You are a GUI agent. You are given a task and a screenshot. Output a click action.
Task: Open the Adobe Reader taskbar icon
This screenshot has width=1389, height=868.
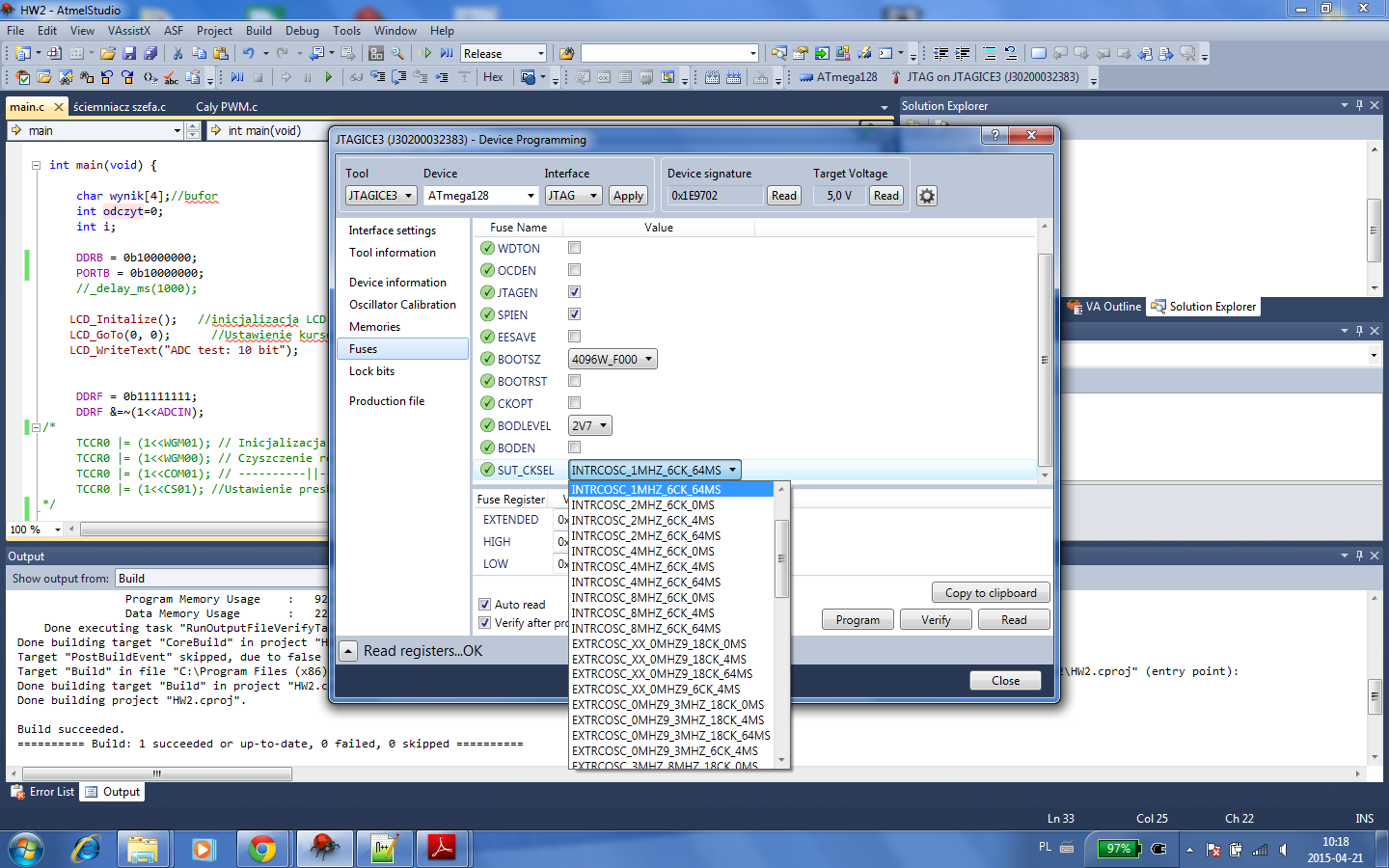442,849
